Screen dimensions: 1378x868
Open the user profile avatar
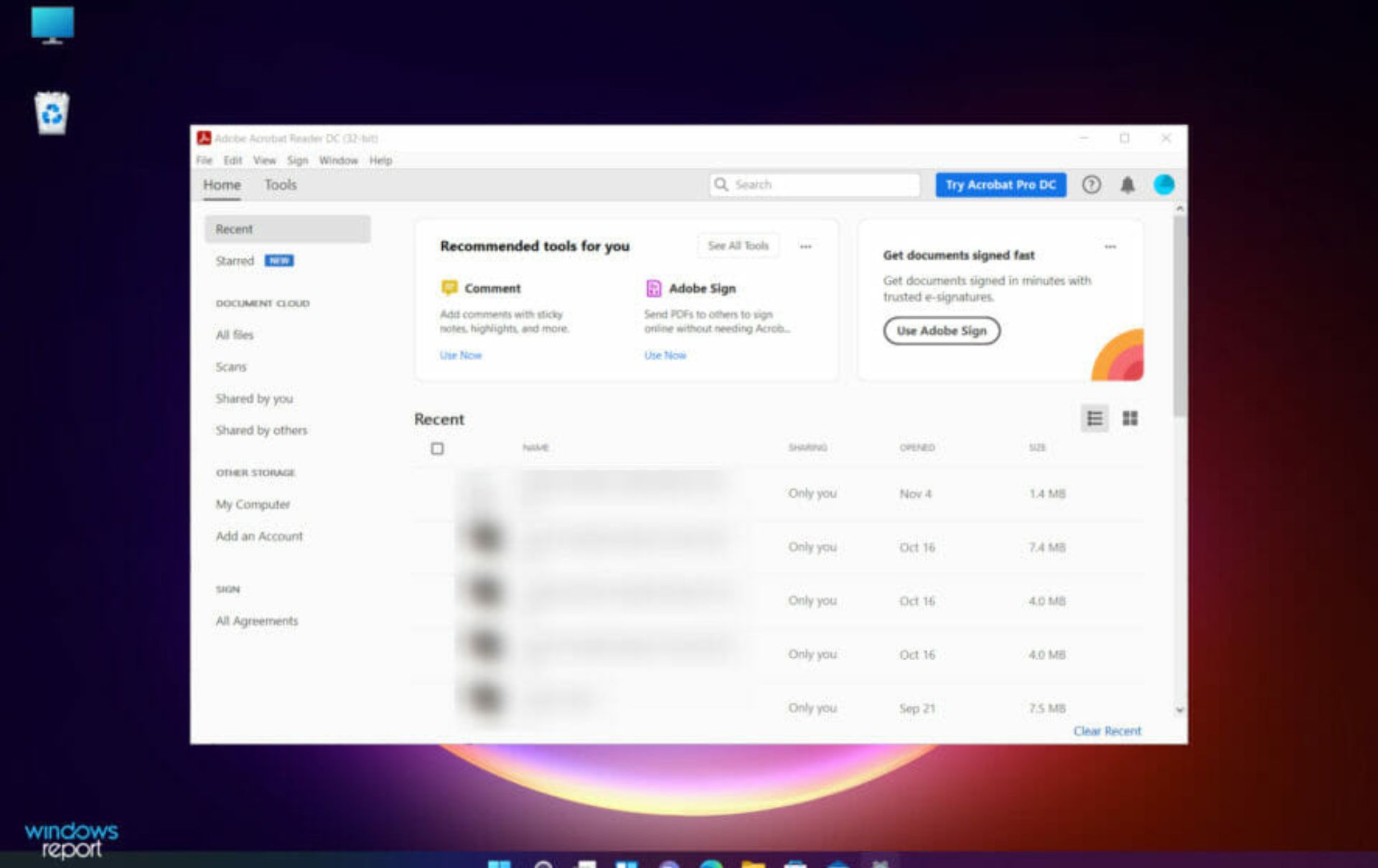pyautogui.click(x=1163, y=185)
